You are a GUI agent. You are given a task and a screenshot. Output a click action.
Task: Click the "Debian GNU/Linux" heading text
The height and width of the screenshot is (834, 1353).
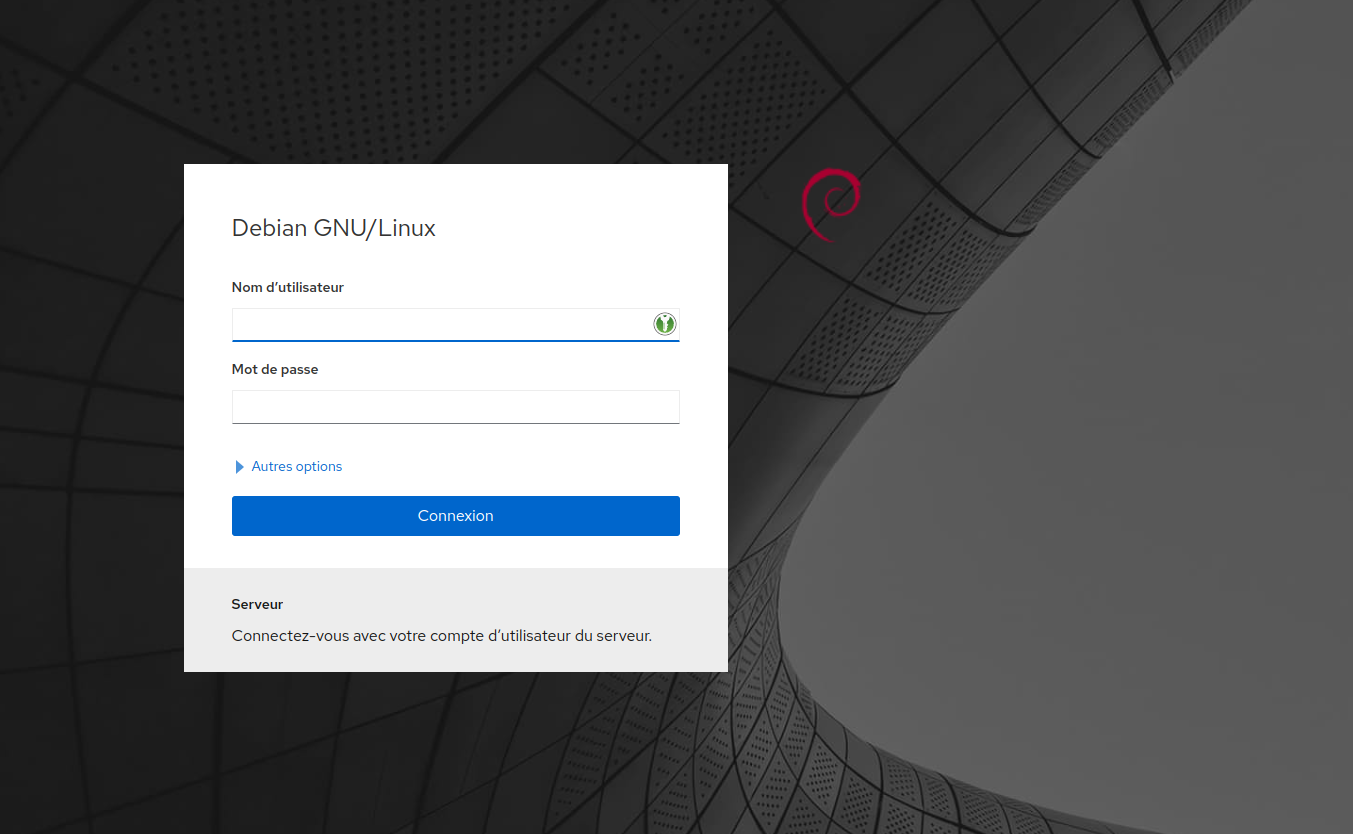click(334, 228)
